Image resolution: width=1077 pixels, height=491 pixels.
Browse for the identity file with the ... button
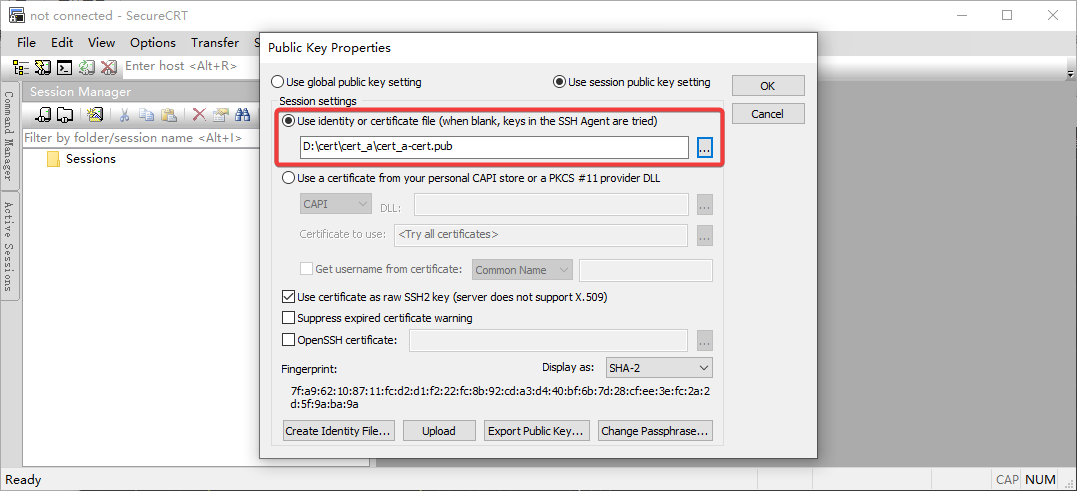pyautogui.click(x=704, y=147)
